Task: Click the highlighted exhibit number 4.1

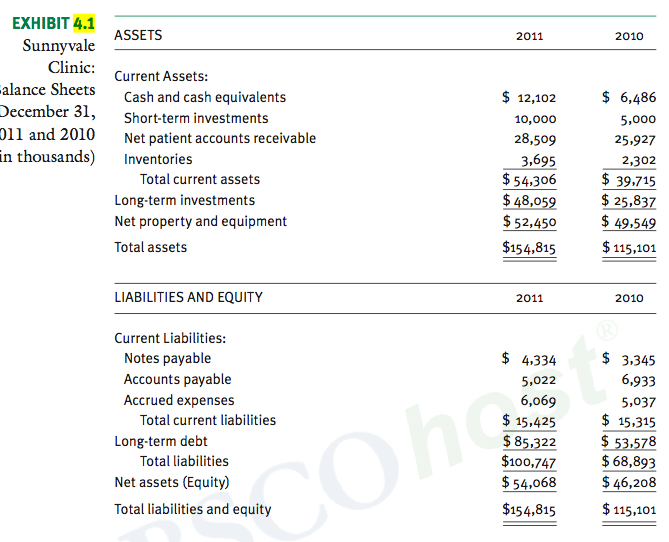Action: coord(84,23)
